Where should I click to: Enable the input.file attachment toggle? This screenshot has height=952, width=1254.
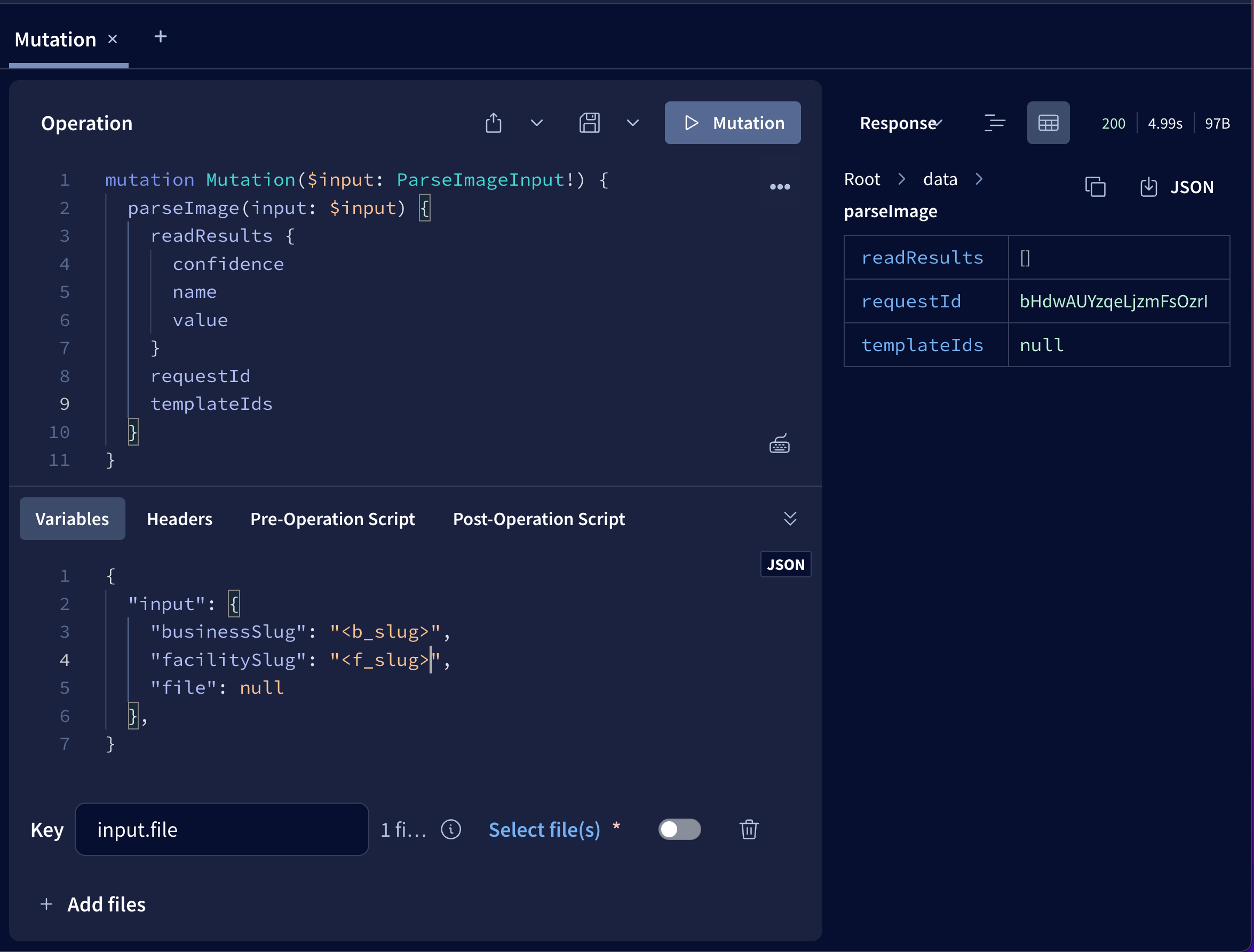pyautogui.click(x=680, y=829)
